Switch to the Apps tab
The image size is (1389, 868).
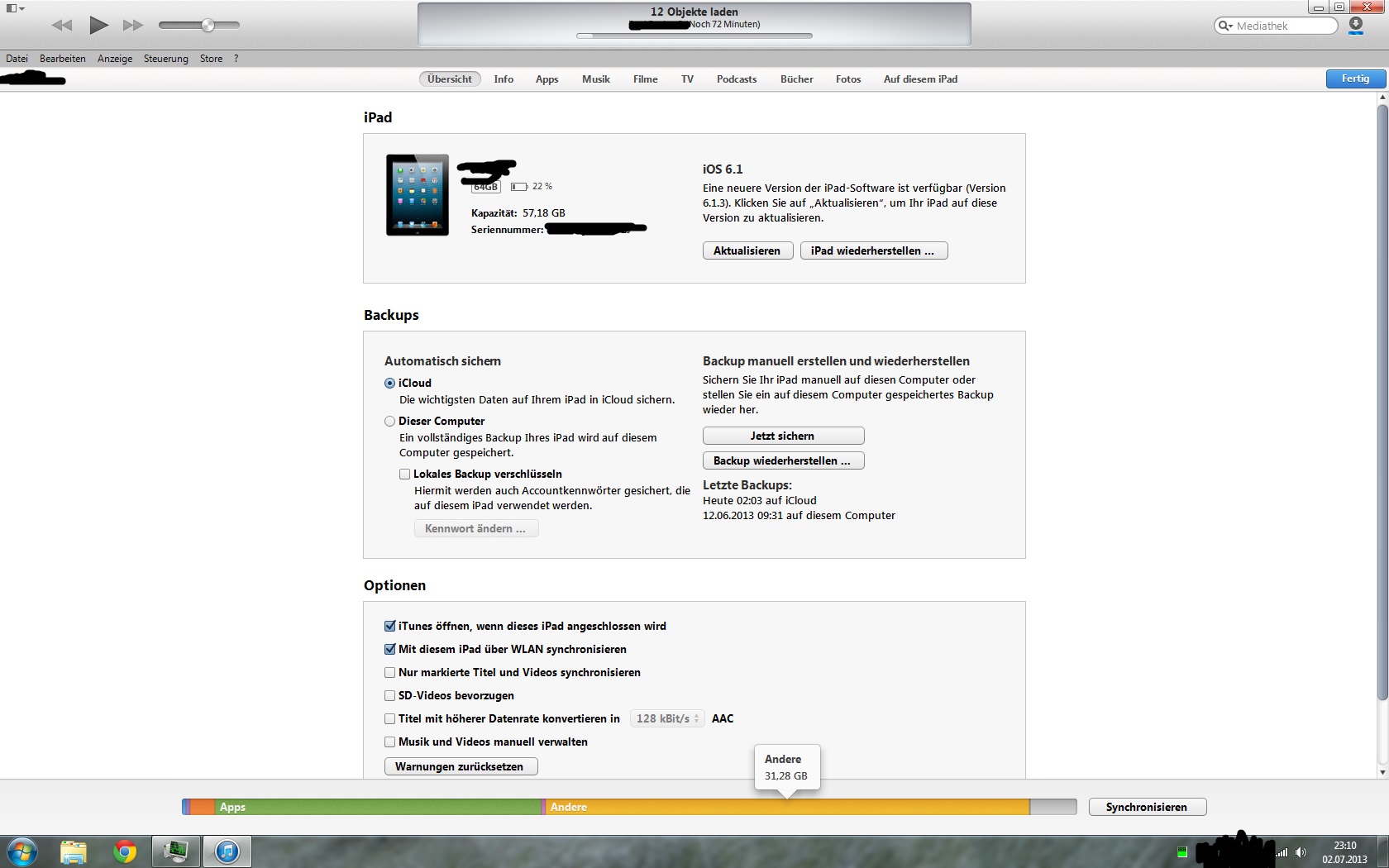547,79
